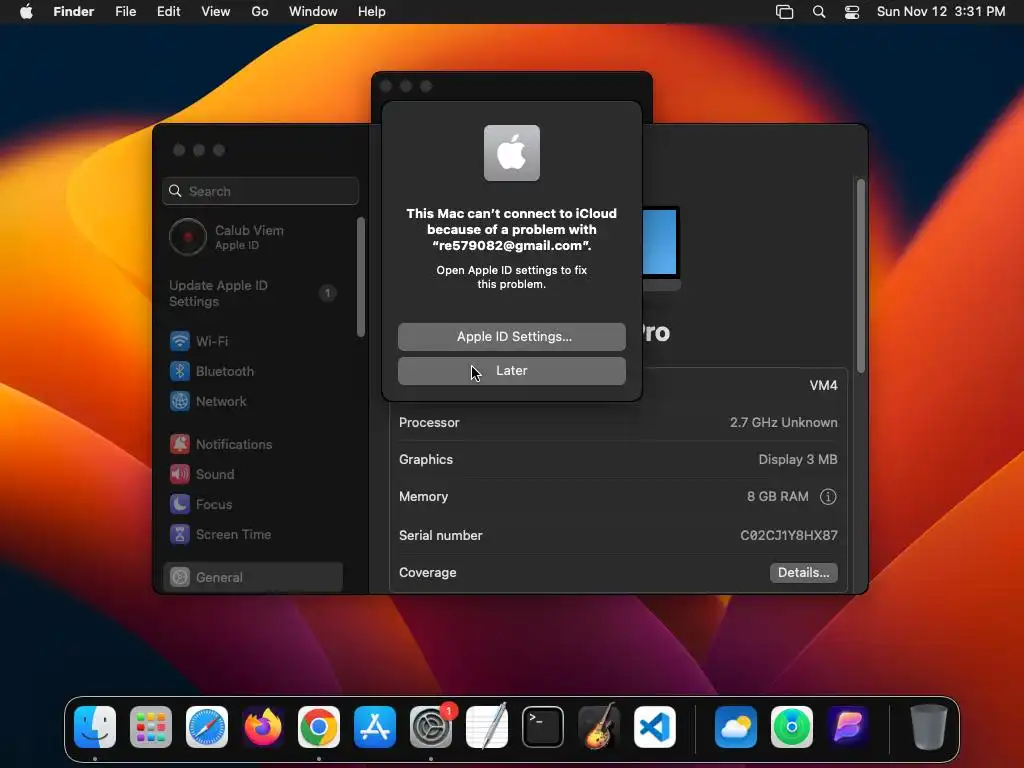Launch Safari from the Dock
1024x768 pixels.
[x=207, y=727]
